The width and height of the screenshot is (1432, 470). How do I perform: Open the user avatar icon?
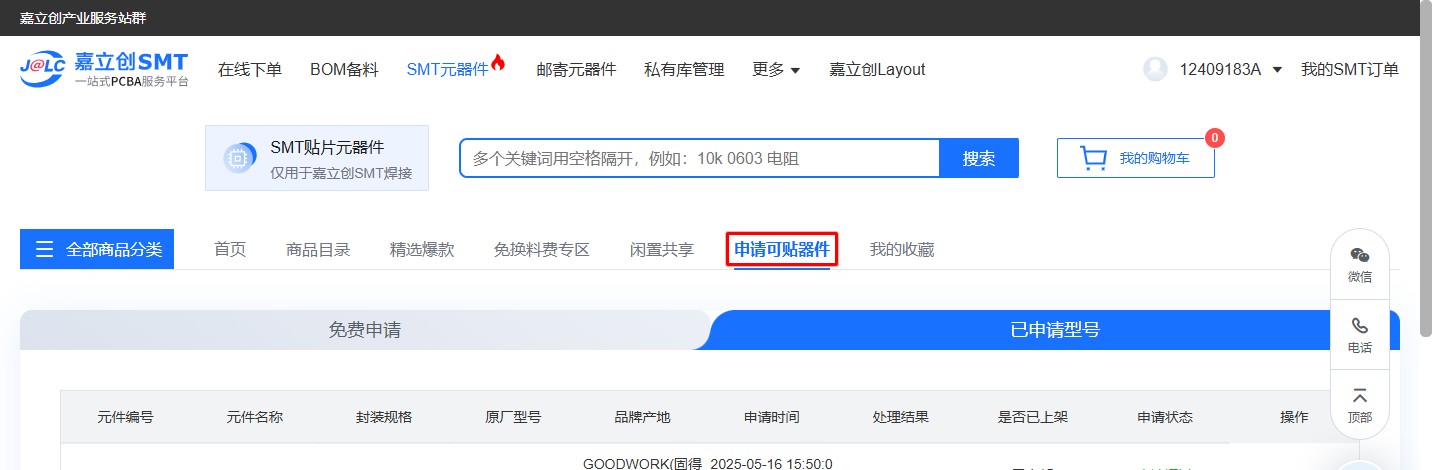pyautogui.click(x=1155, y=69)
